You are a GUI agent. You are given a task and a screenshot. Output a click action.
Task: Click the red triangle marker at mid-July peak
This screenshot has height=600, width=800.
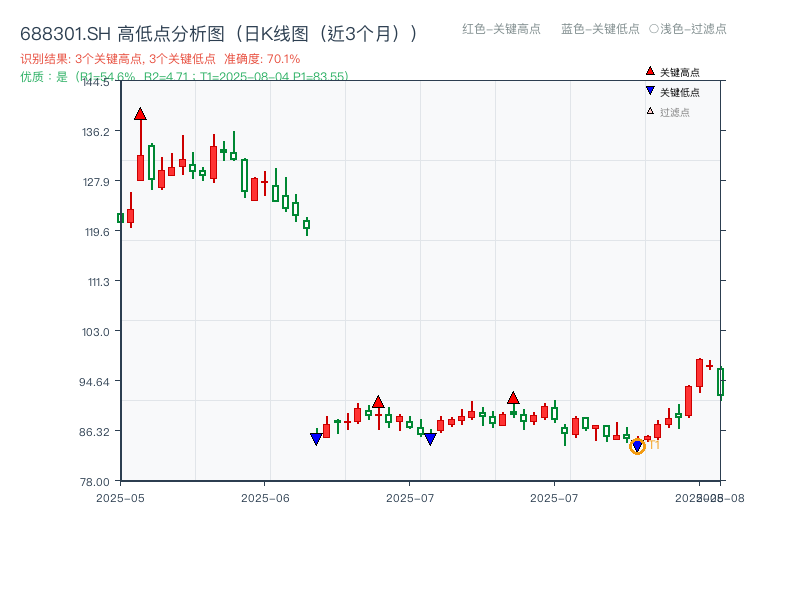(514, 398)
